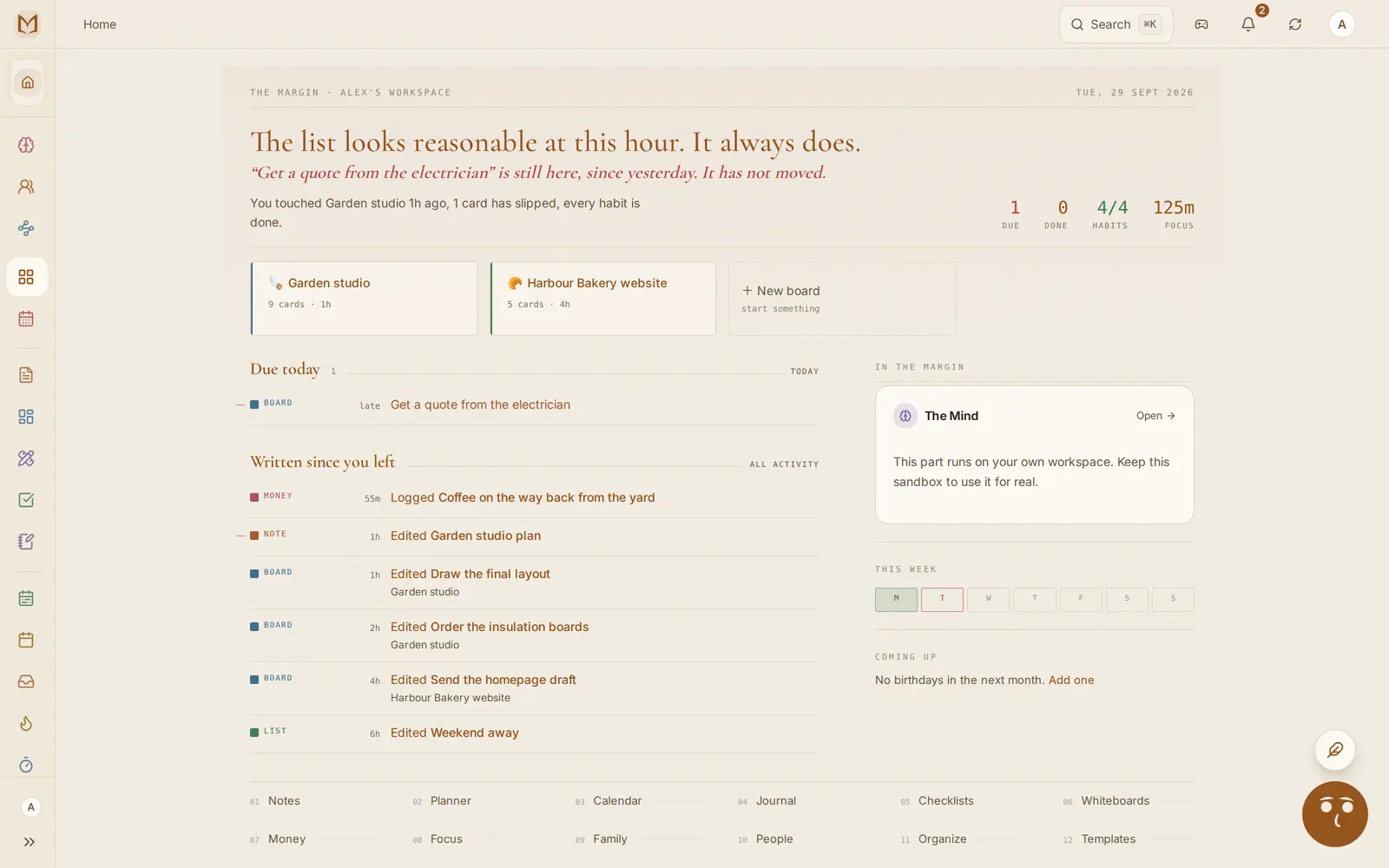Open the green checkbox Checklists icon
This screenshot has height=868, width=1389.
[26, 500]
